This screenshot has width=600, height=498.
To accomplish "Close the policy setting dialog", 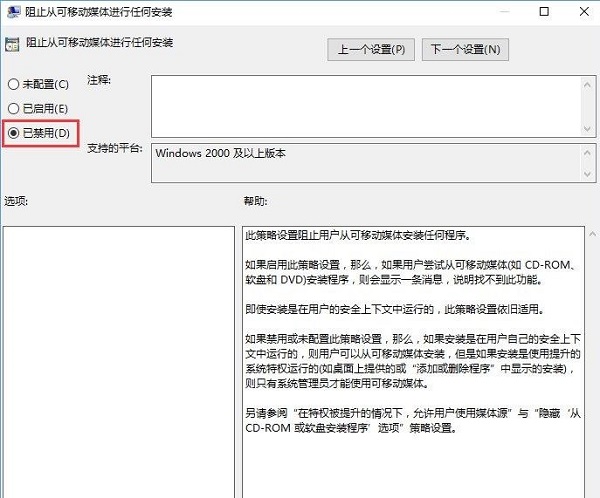I will [x=583, y=13].
